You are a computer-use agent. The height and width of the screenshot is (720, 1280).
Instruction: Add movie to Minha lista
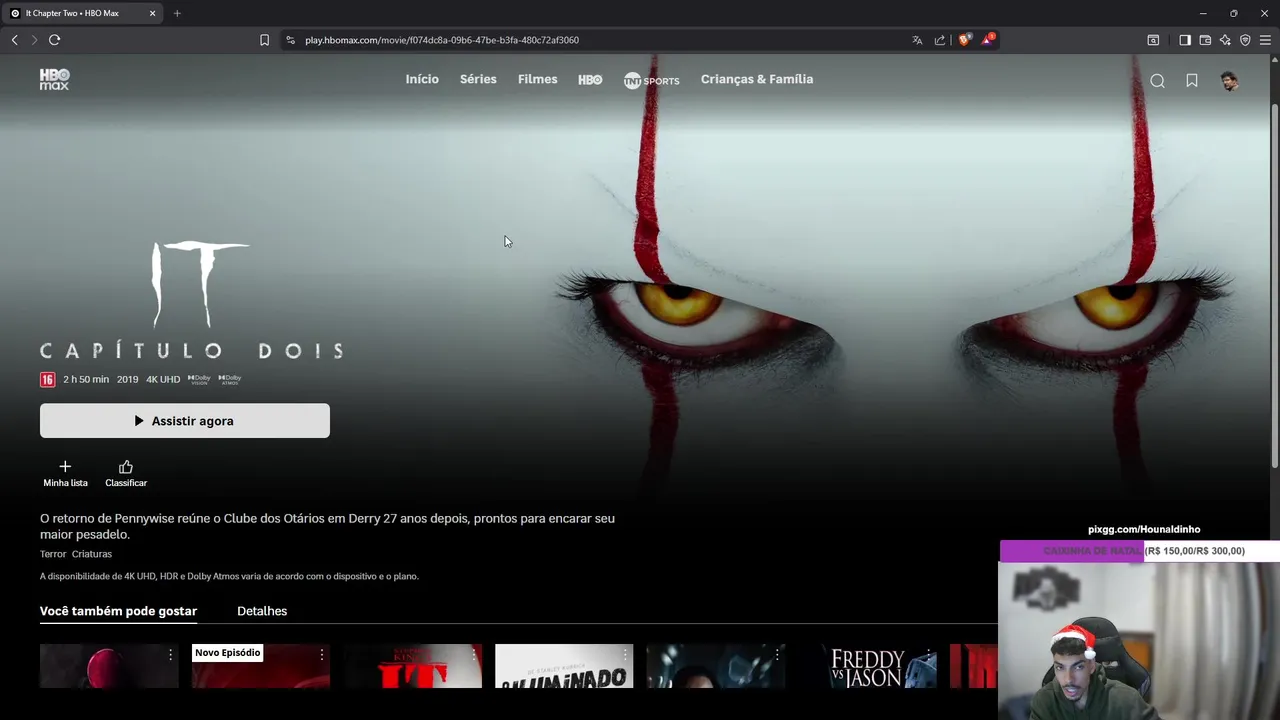[x=65, y=473]
